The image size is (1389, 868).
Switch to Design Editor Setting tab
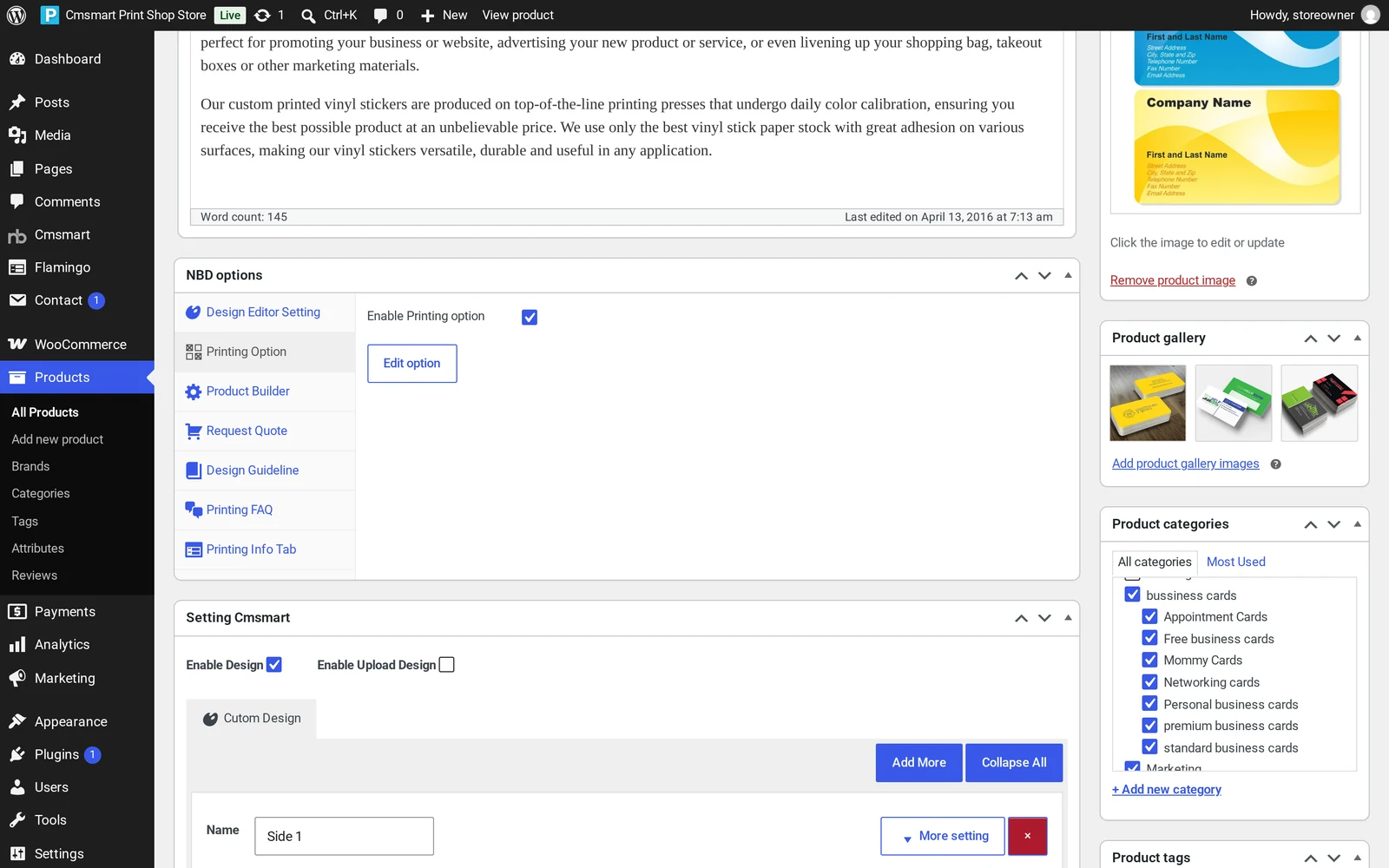click(x=265, y=312)
